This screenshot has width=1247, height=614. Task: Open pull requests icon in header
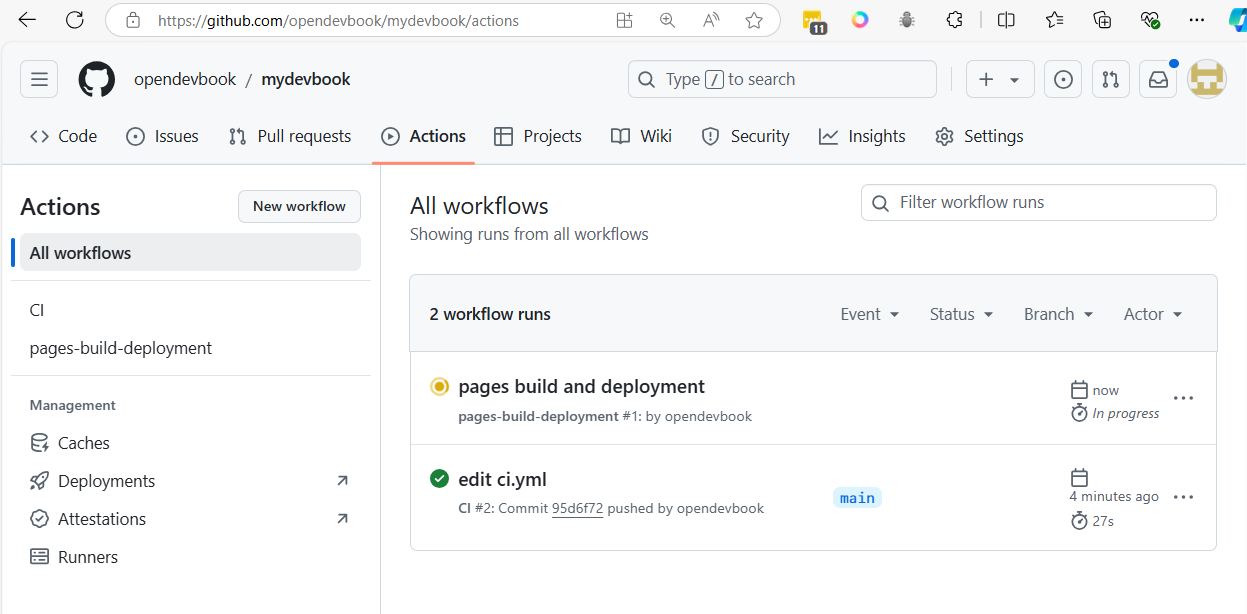point(1110,80)
